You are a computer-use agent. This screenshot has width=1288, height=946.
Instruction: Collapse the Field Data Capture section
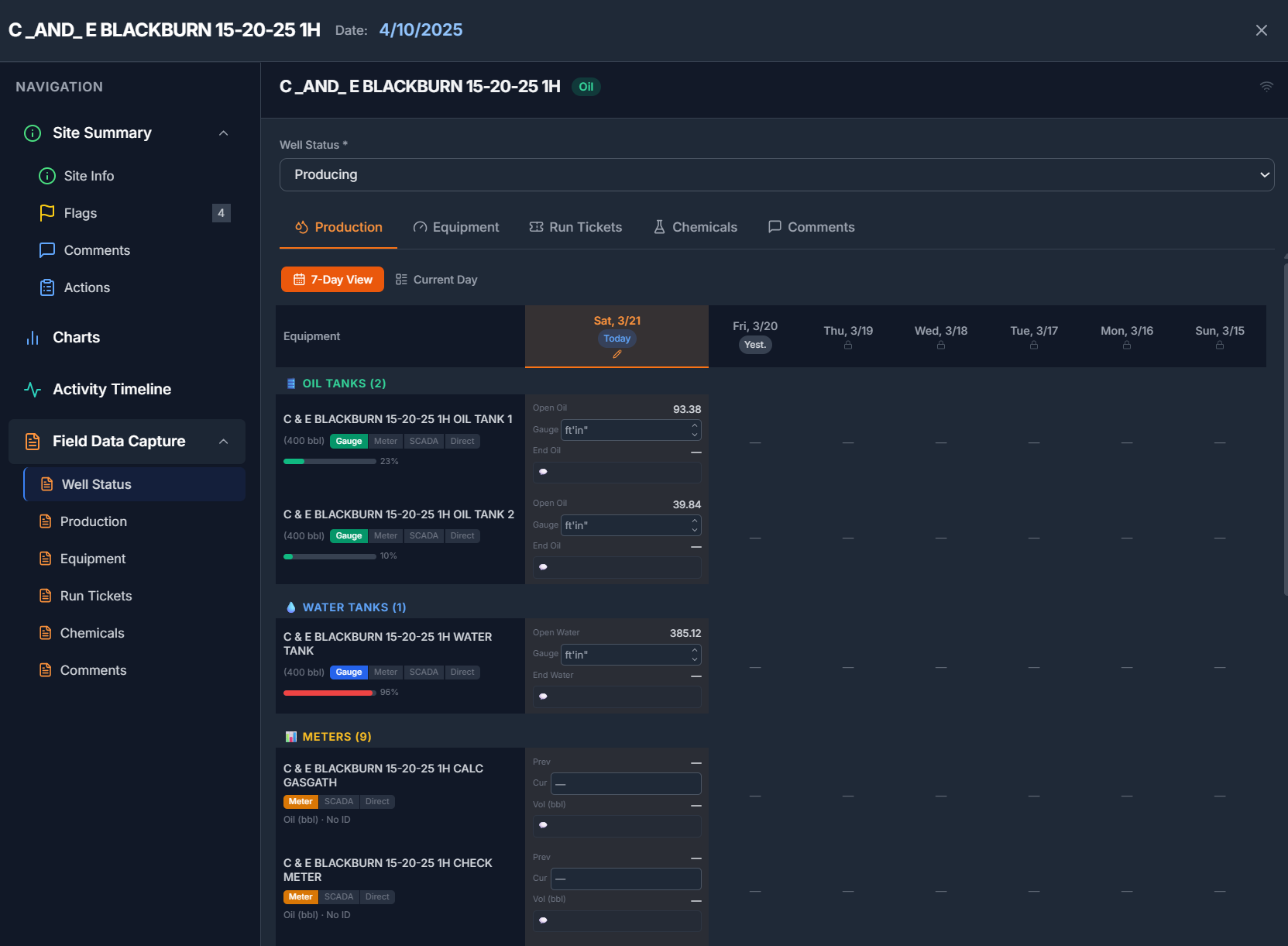[x=223, y=442]
